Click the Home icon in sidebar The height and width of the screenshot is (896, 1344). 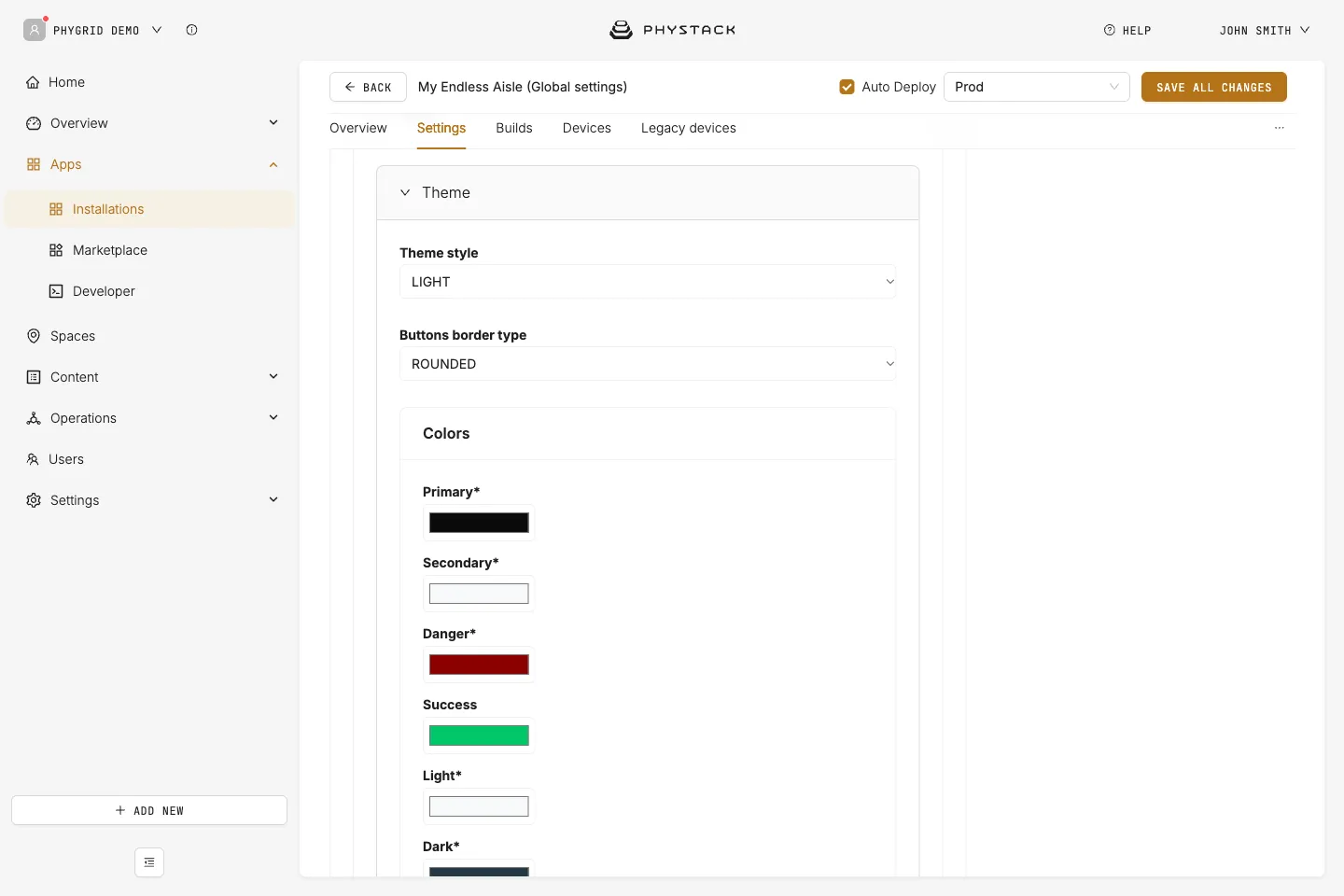33,82
